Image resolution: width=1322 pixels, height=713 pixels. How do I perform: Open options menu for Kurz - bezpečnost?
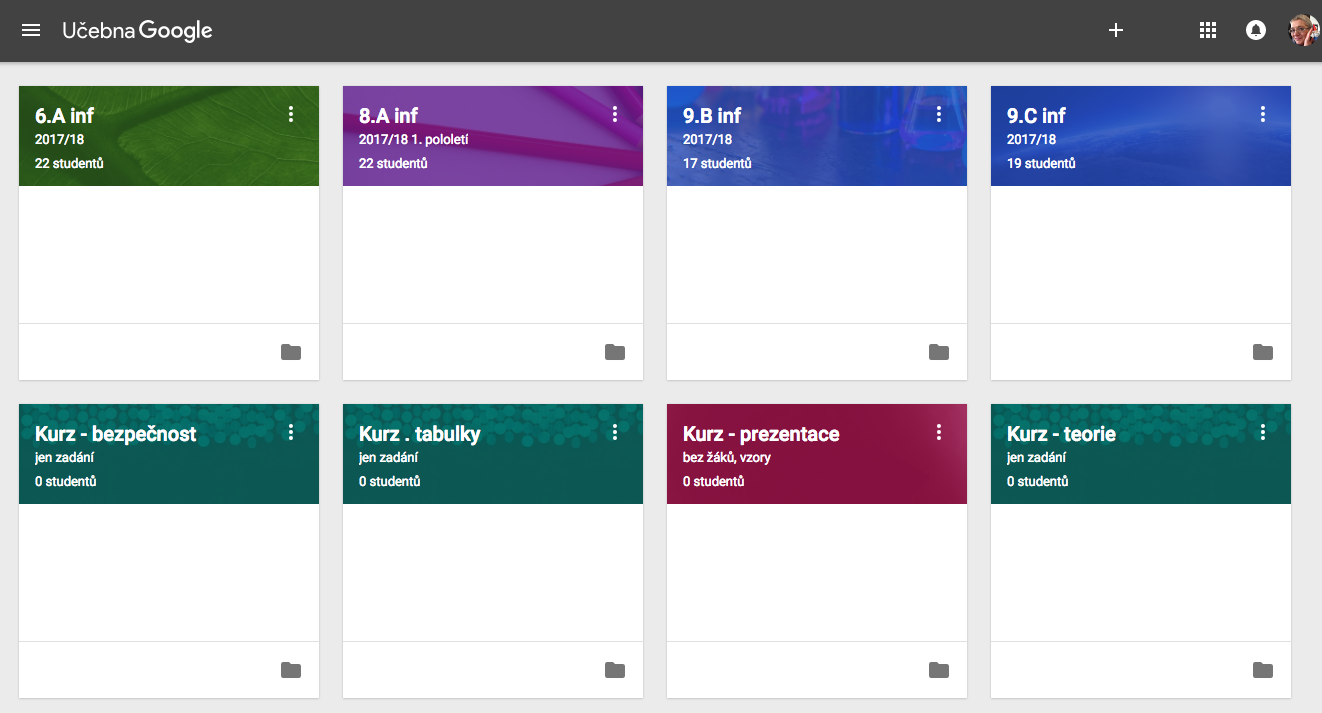pos(291,433)
